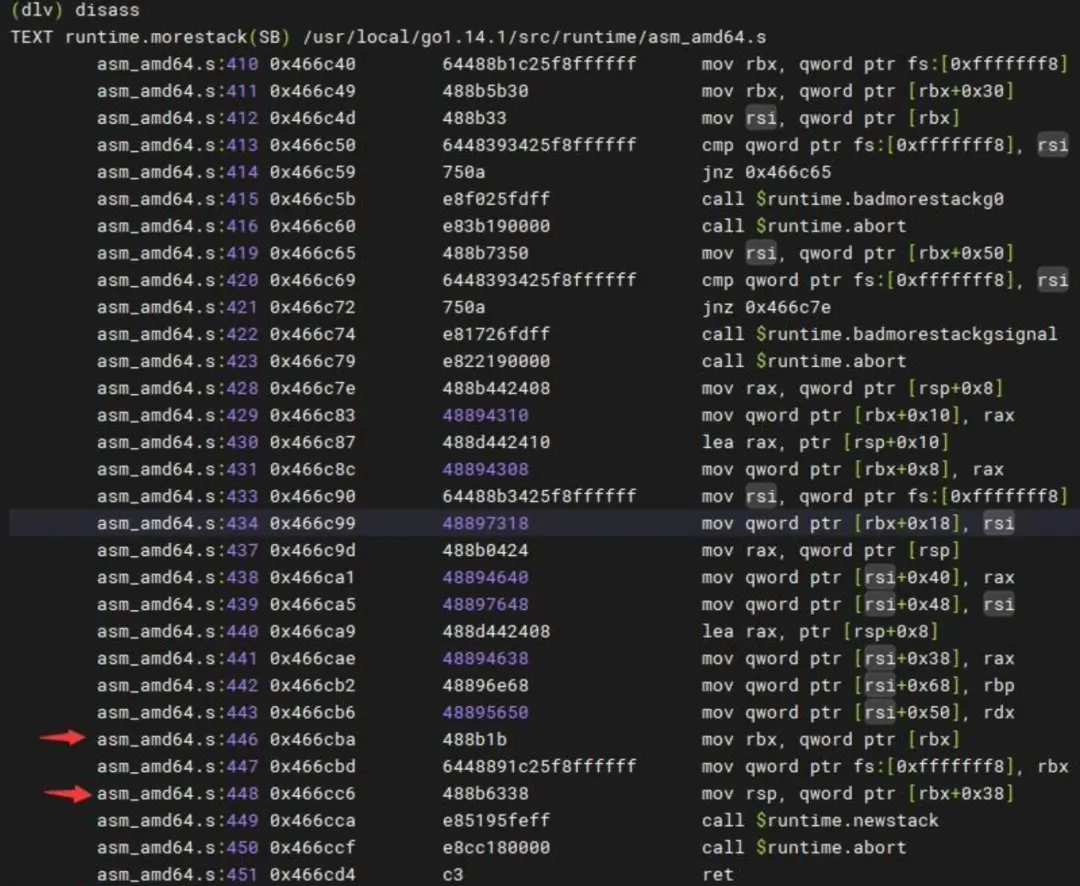Screen dimensions: 1080x886
Task: Click the ret instruction on the last line
Action: 717,875
